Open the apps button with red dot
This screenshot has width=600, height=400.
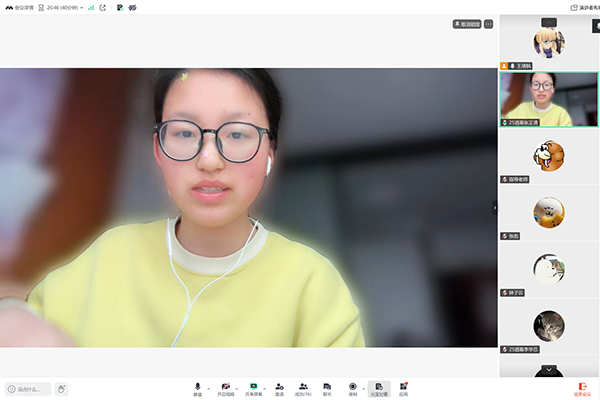click(403, 389)
